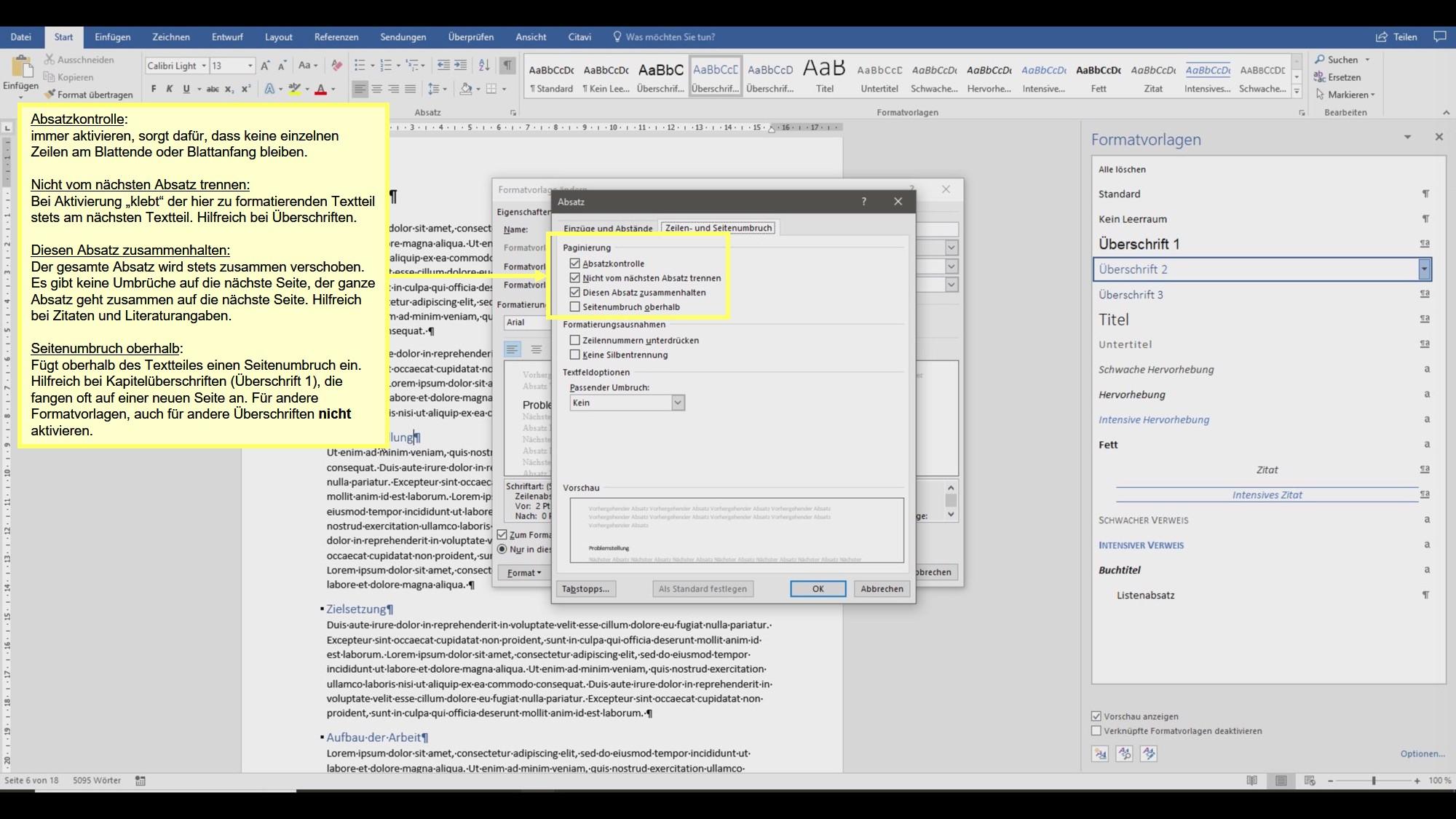Increase paragraph indent

(461, 66)
